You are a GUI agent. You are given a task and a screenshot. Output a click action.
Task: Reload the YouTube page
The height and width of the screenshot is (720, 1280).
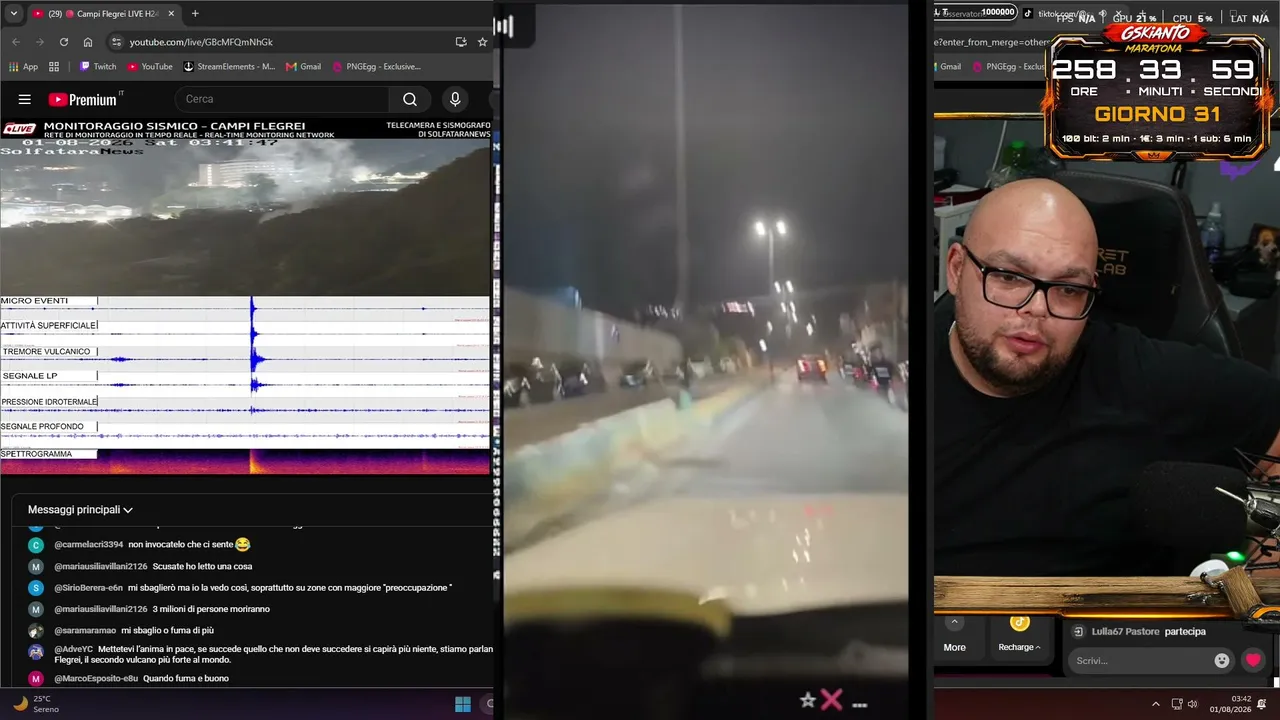pos(64,42)
